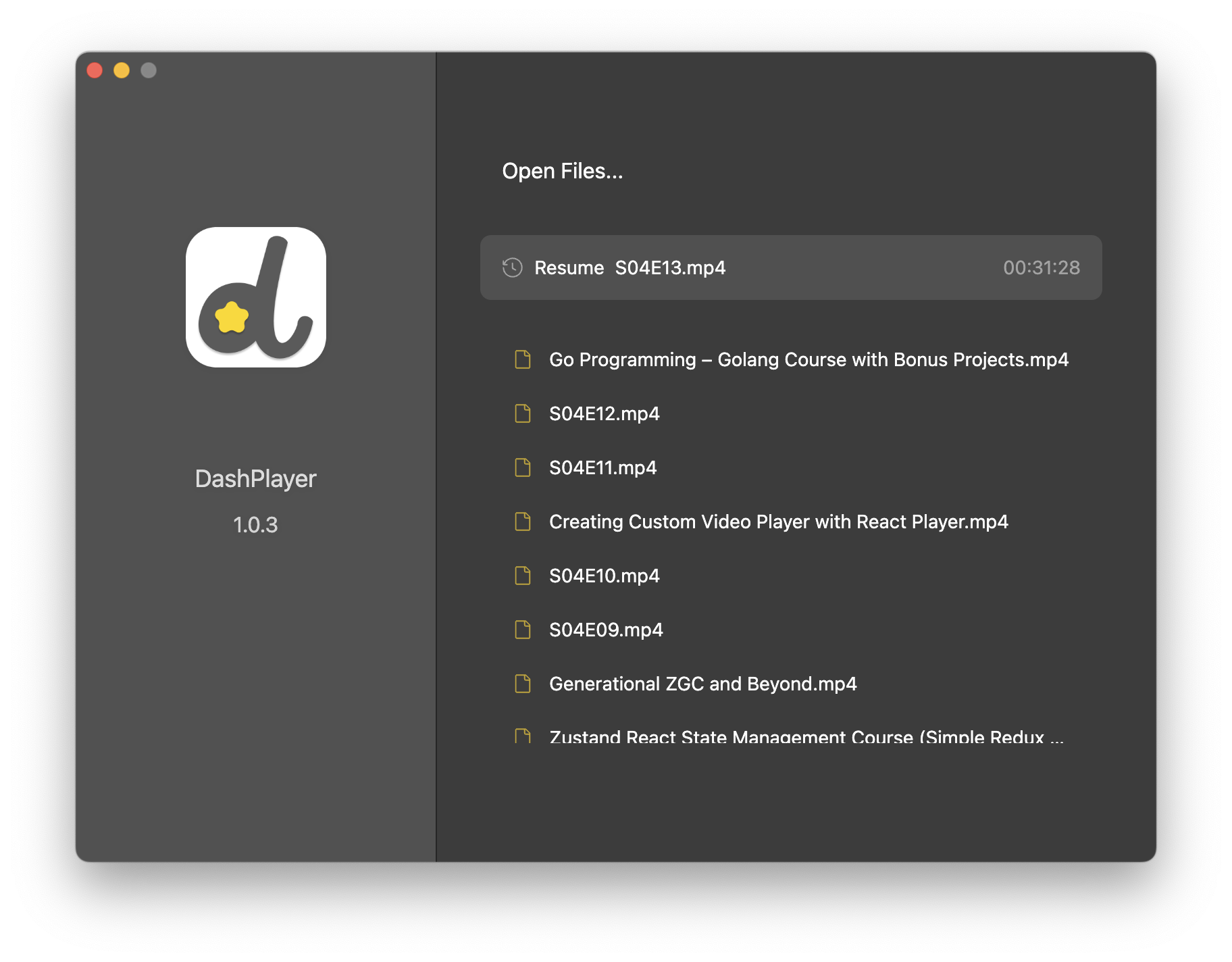1232x962 pixels.
Task: Open S04E12.mp4 from the list
Action: tap(605, 413)
